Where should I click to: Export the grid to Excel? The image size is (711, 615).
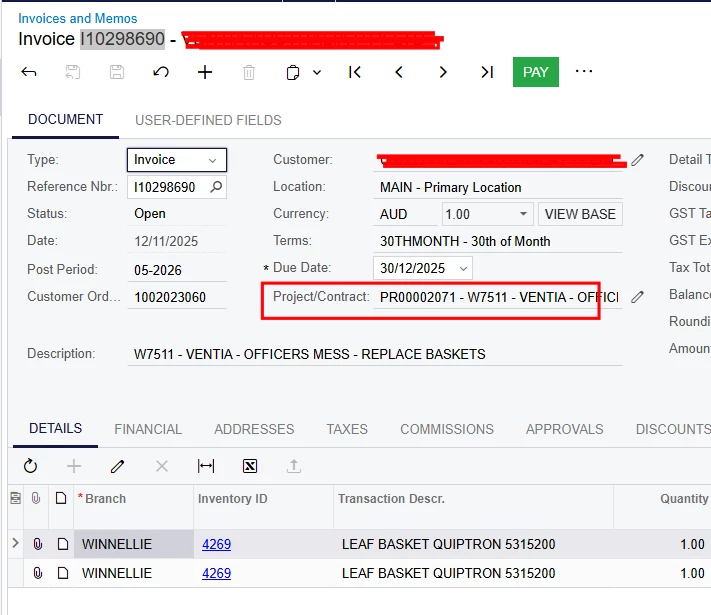pos(250,466)
